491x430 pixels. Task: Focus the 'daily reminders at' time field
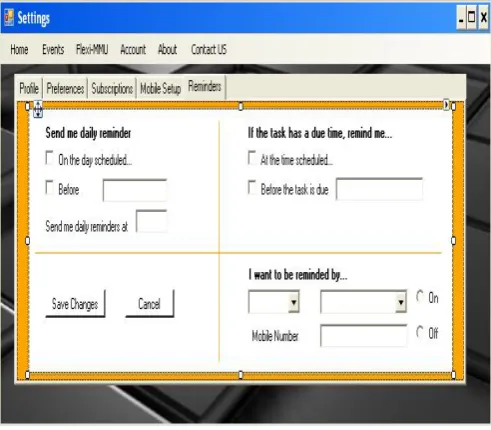152,221
